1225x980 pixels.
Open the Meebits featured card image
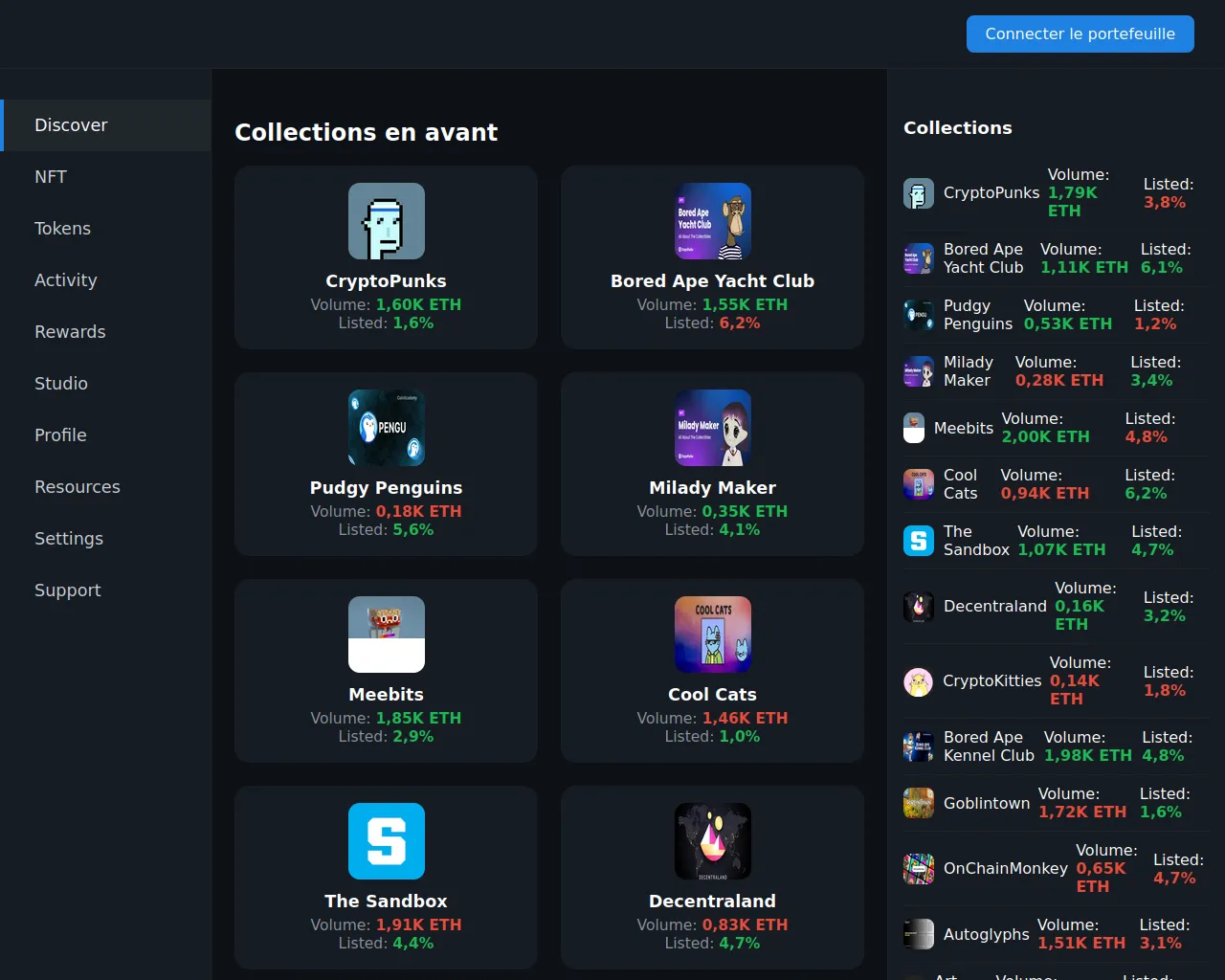pos(387,635)
